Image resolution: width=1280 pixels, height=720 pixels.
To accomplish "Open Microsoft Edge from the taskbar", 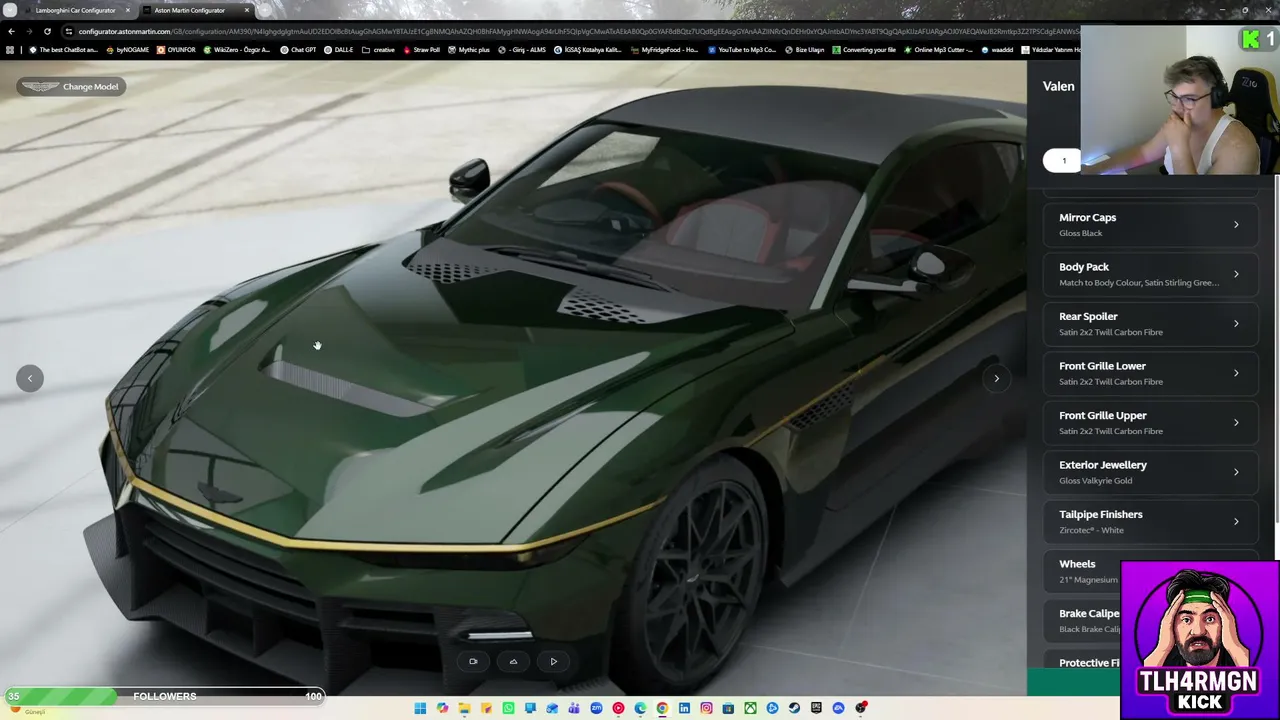I will point(640,708).
